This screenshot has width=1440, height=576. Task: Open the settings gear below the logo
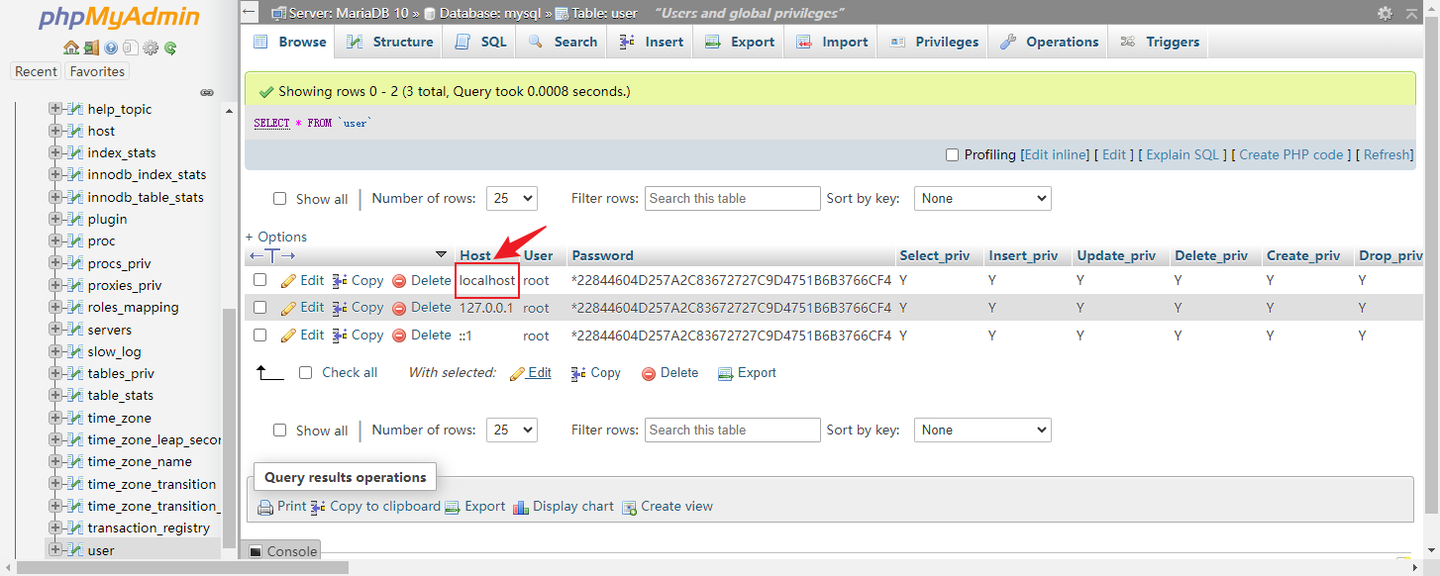pos(150,48)
